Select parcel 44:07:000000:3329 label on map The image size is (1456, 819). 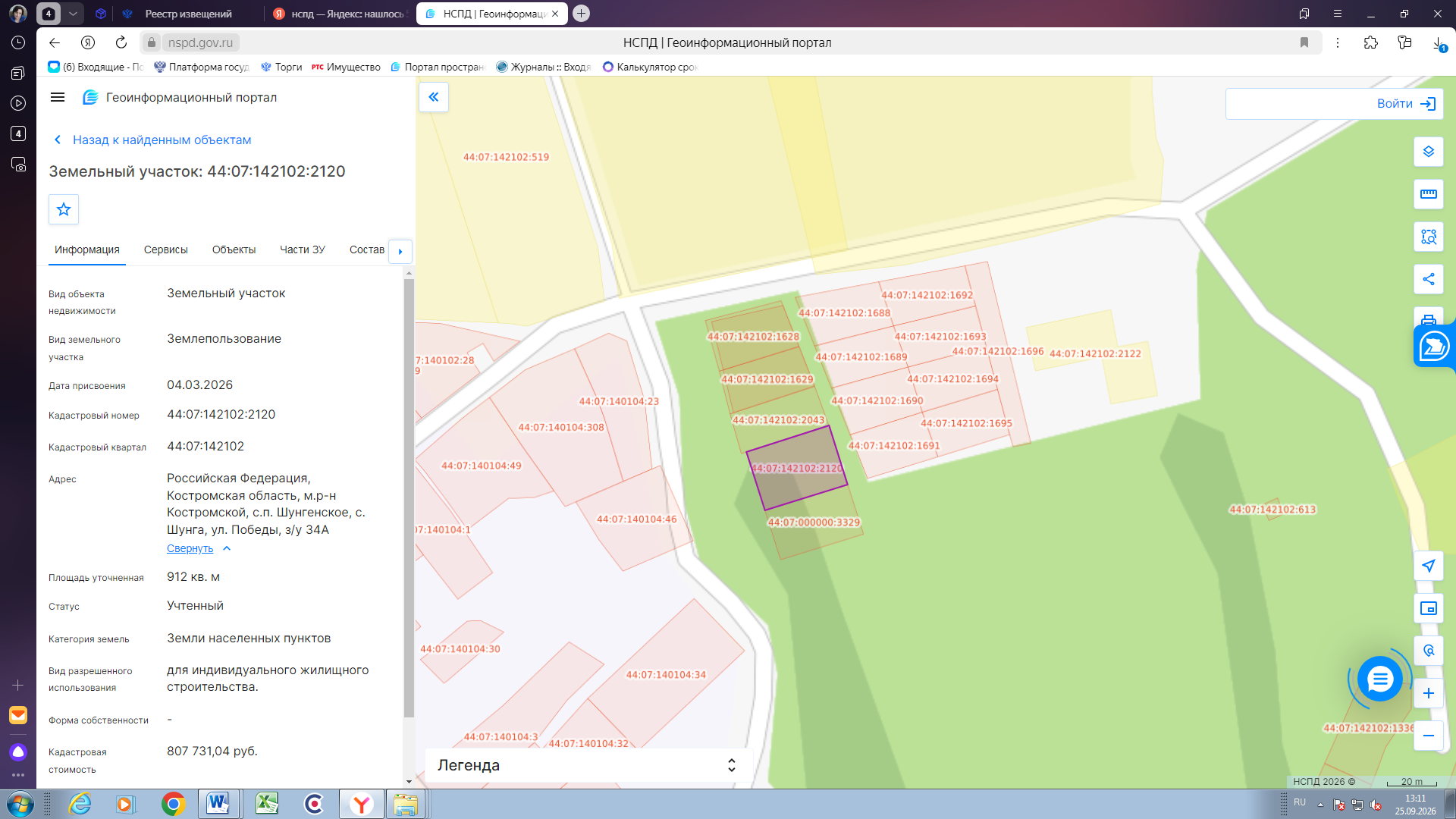pos(814,522)
